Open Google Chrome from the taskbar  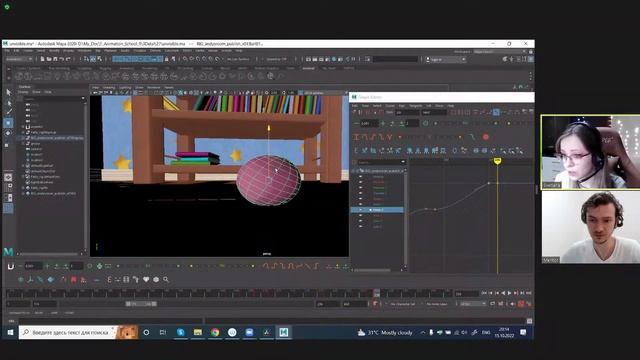tap(215, 332)
